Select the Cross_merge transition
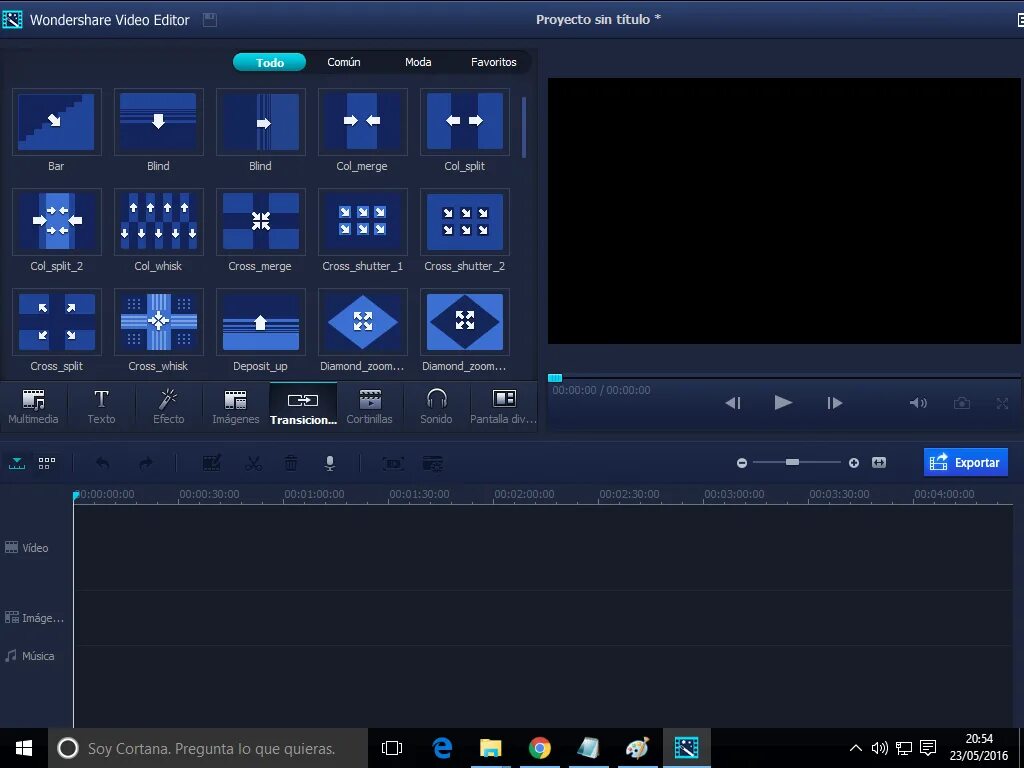Screen dimensions: 1024x768 point(261,222)
